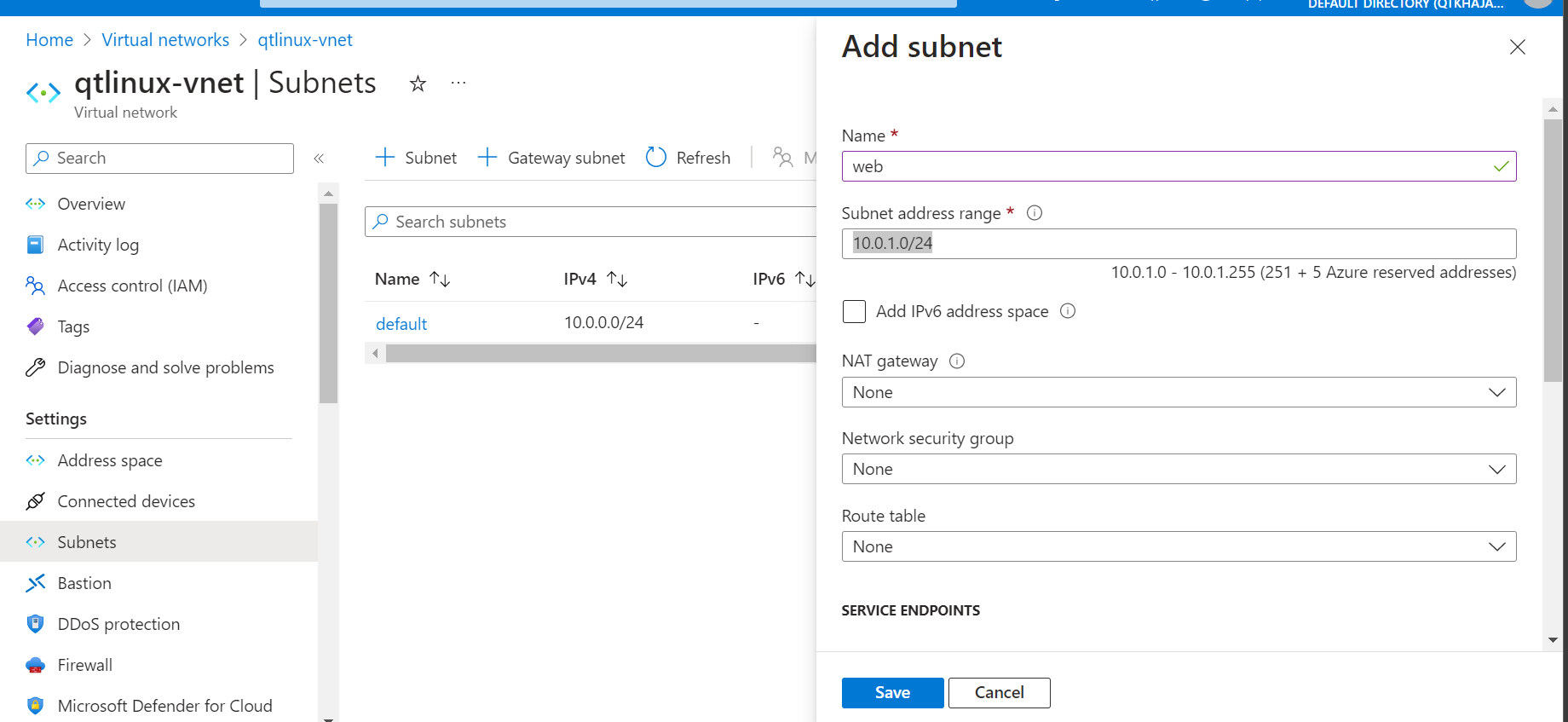Collapse the left navigation with double chevron
The width and height of the screenshot is (1568, 722).
click(x=319, y=159)
